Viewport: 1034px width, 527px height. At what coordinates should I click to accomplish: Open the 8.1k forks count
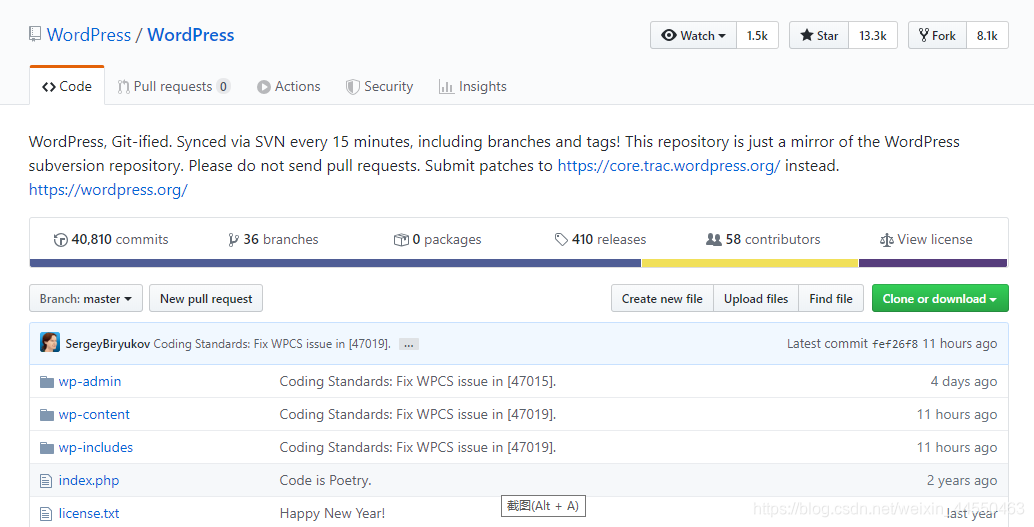tap(987, 36)
